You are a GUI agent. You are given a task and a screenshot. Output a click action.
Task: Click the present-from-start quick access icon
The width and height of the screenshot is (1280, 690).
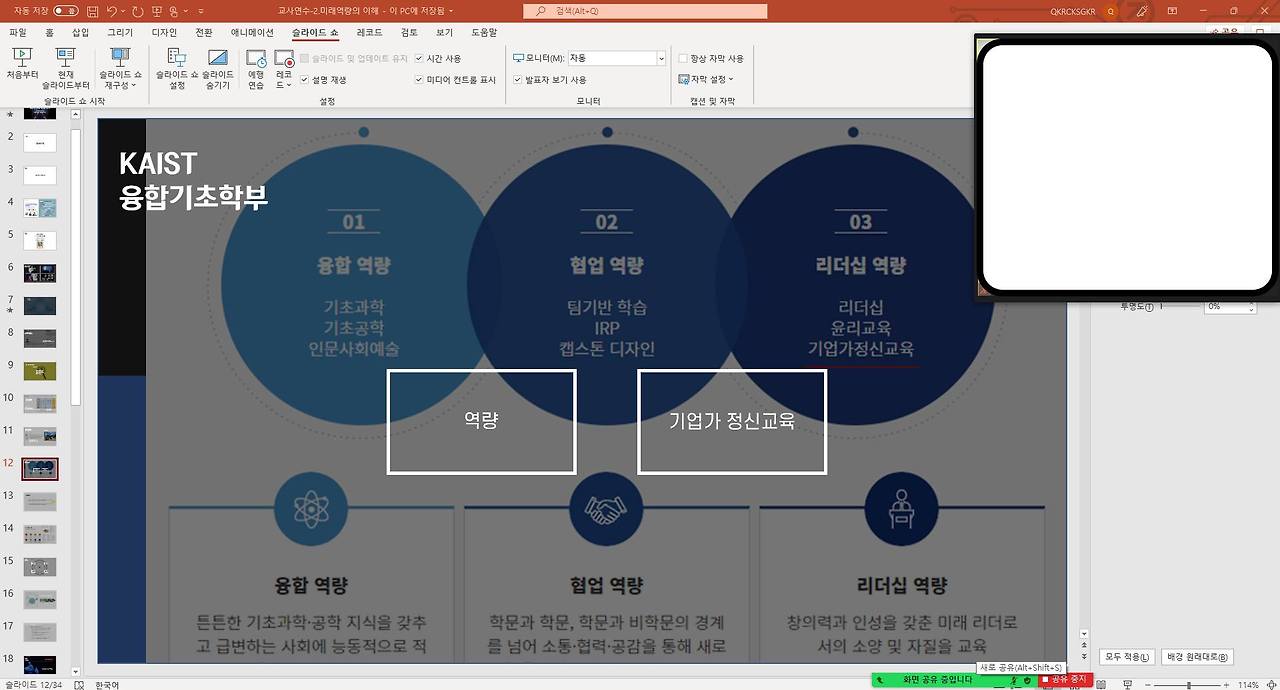click(158, 11)
